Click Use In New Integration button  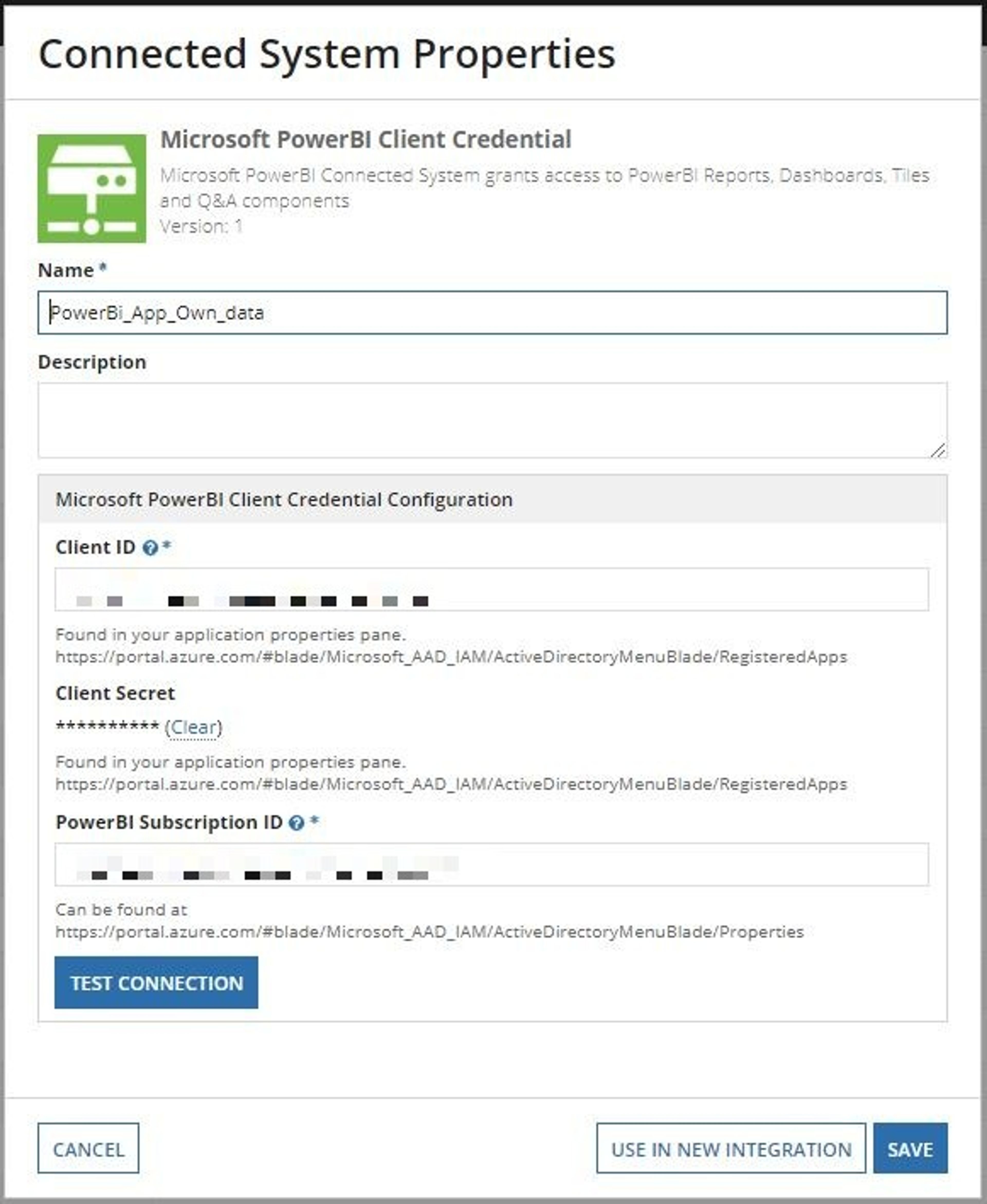point(731,1148)
